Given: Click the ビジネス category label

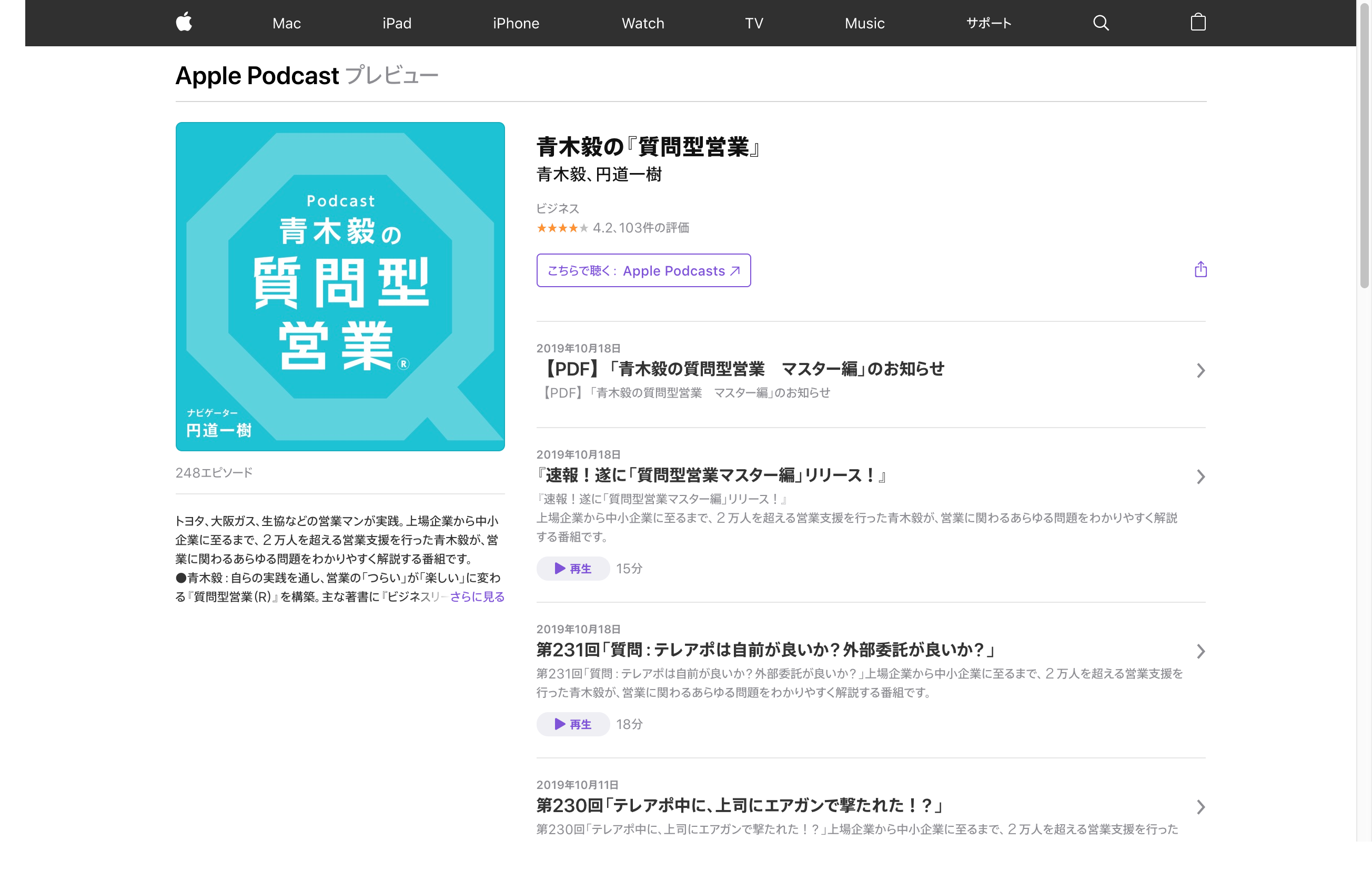Looking at the screenshot, I should [557, 208].
